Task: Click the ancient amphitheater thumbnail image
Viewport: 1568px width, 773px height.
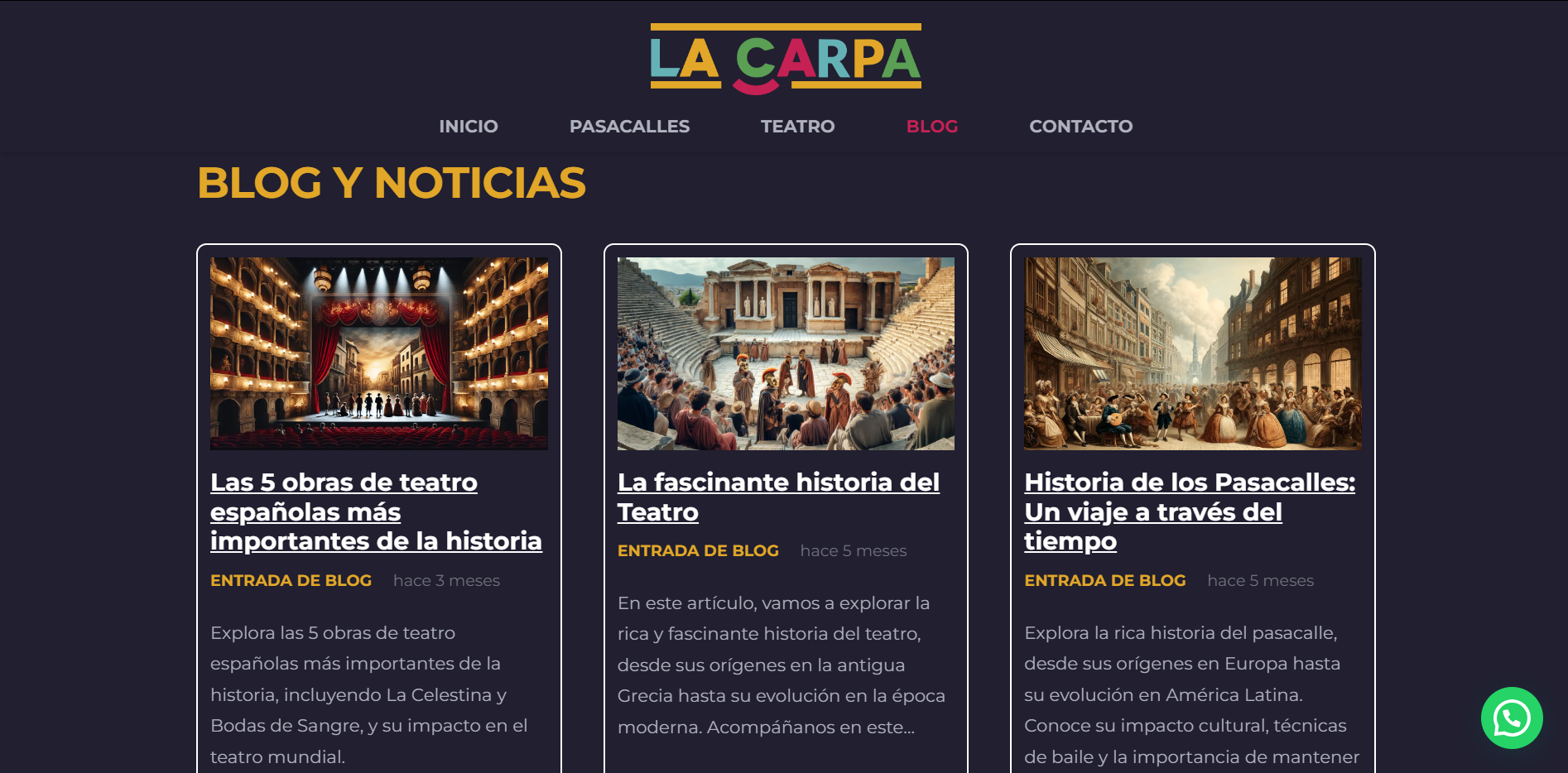Action: pyautogui.click(x=786, y=353)
